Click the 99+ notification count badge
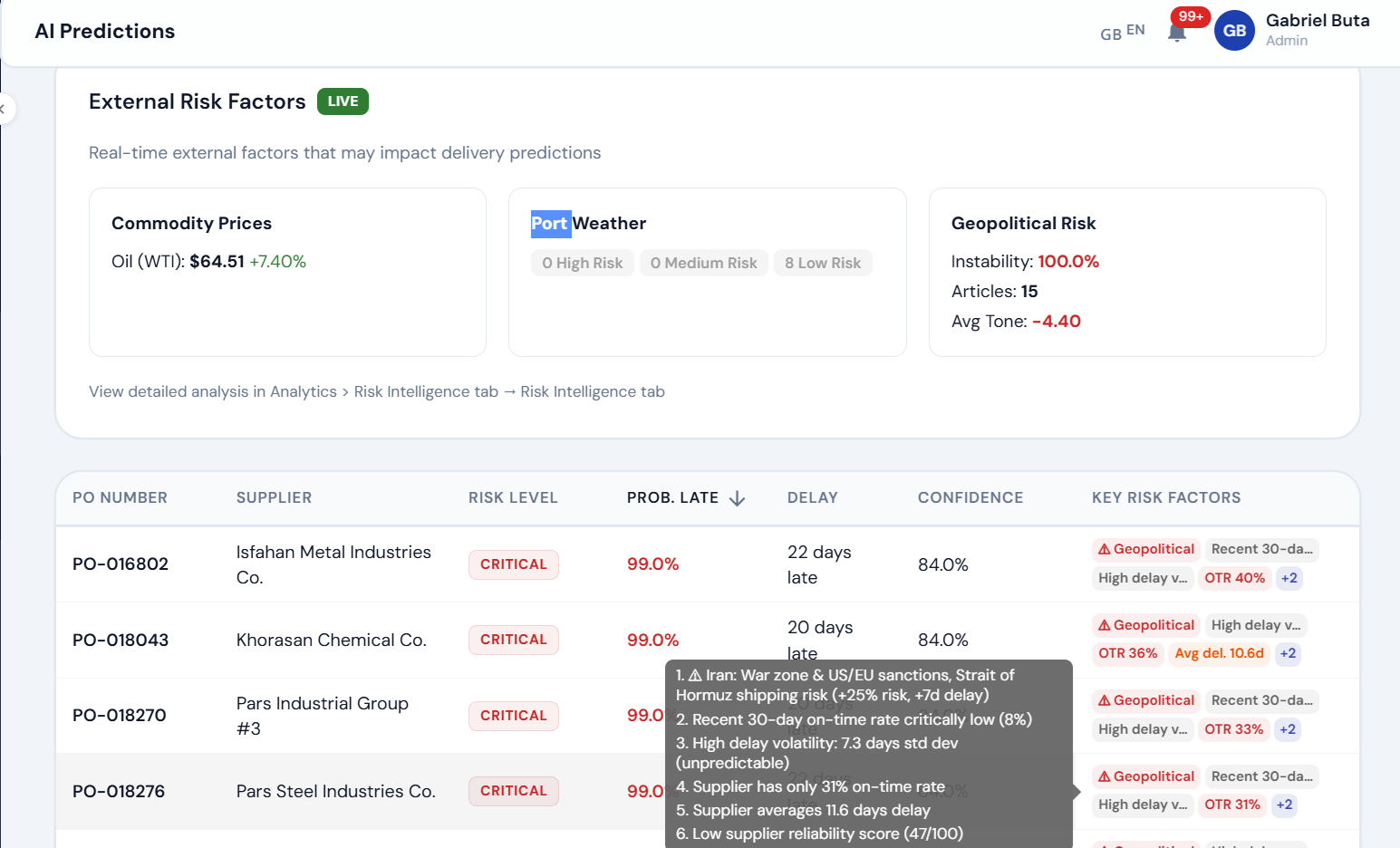This screenshot has width=1400, height=848. click(x=1190, y=16)
